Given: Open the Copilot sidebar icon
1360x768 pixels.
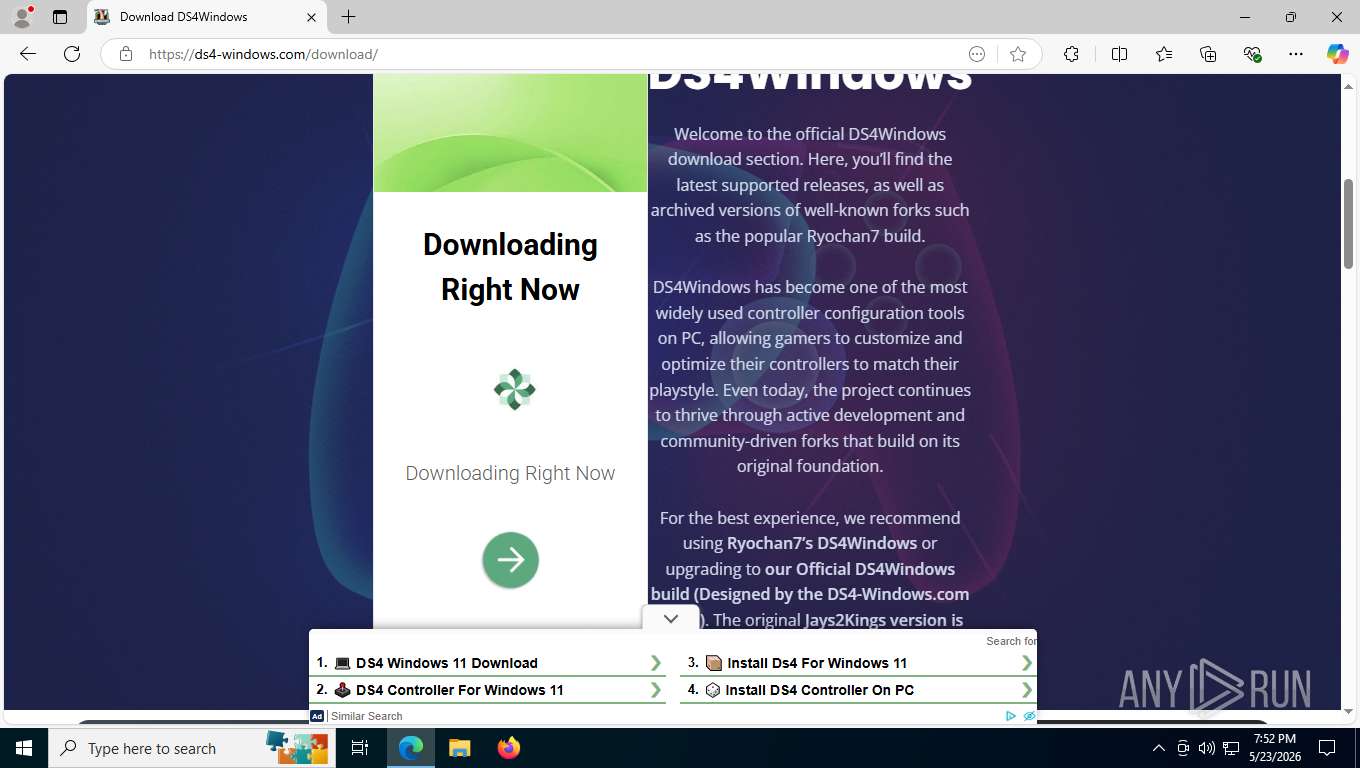Looking at the screenshot, I should pyautogui.click(x=1337, y=54).
